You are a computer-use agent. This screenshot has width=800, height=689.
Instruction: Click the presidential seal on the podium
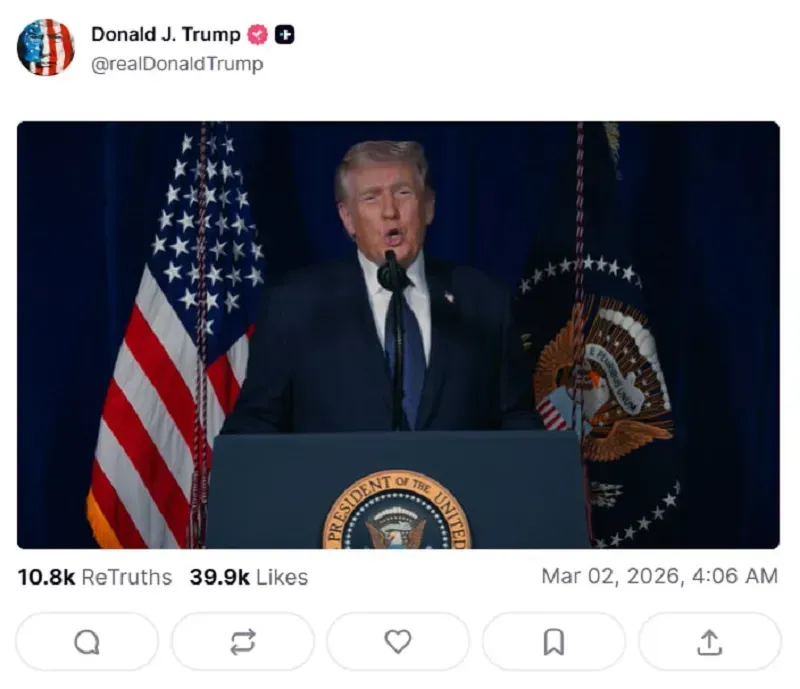pos(397,510)
